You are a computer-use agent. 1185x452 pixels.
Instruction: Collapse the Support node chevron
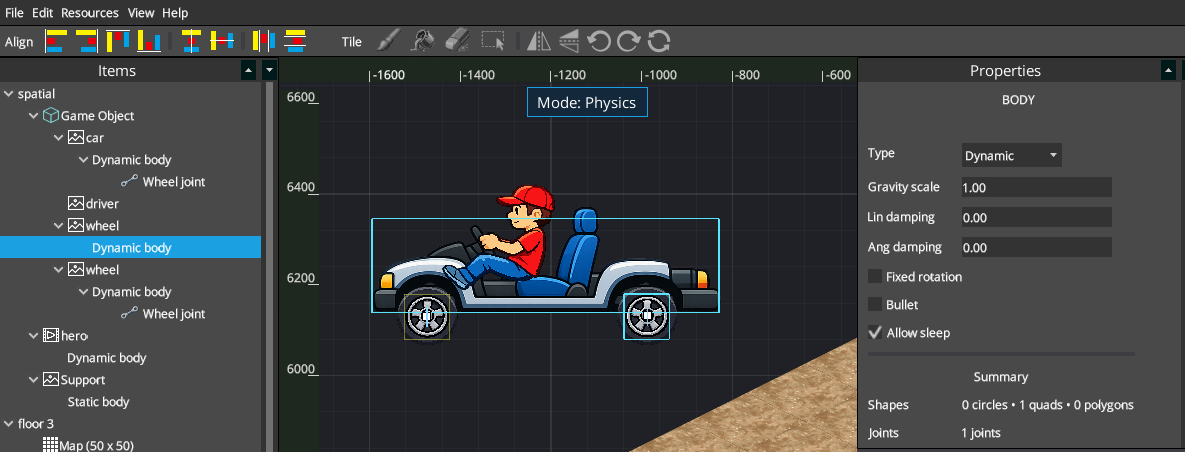point(33,379)
